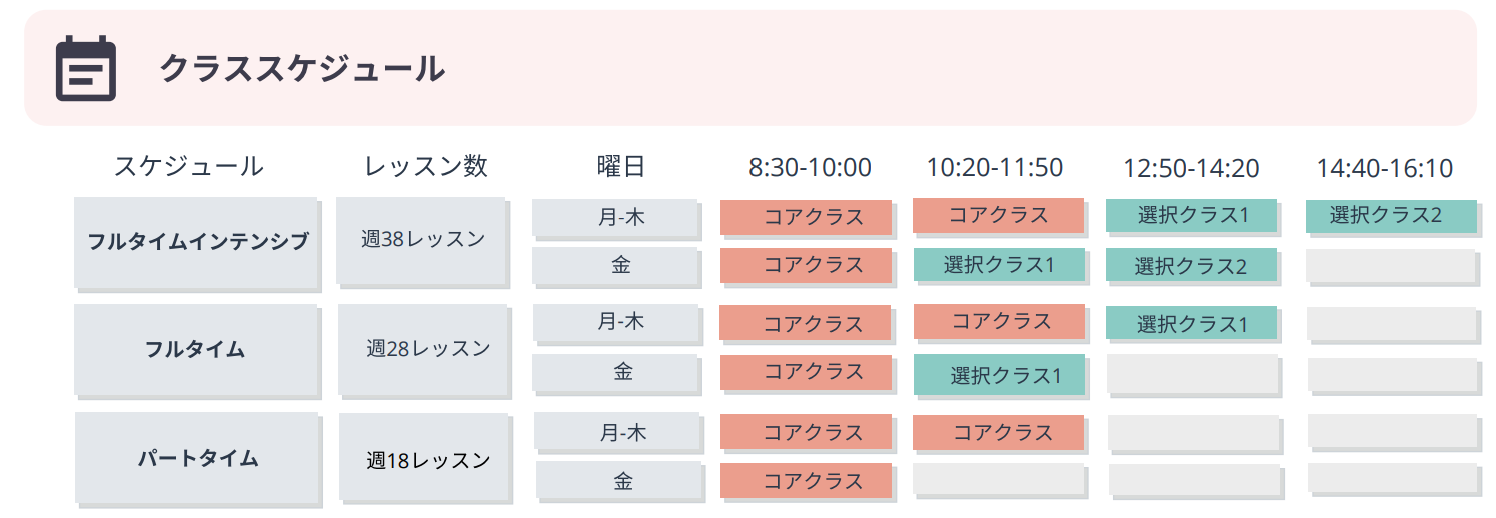Click the 週28レッスン cell

[x=424, y=349]
